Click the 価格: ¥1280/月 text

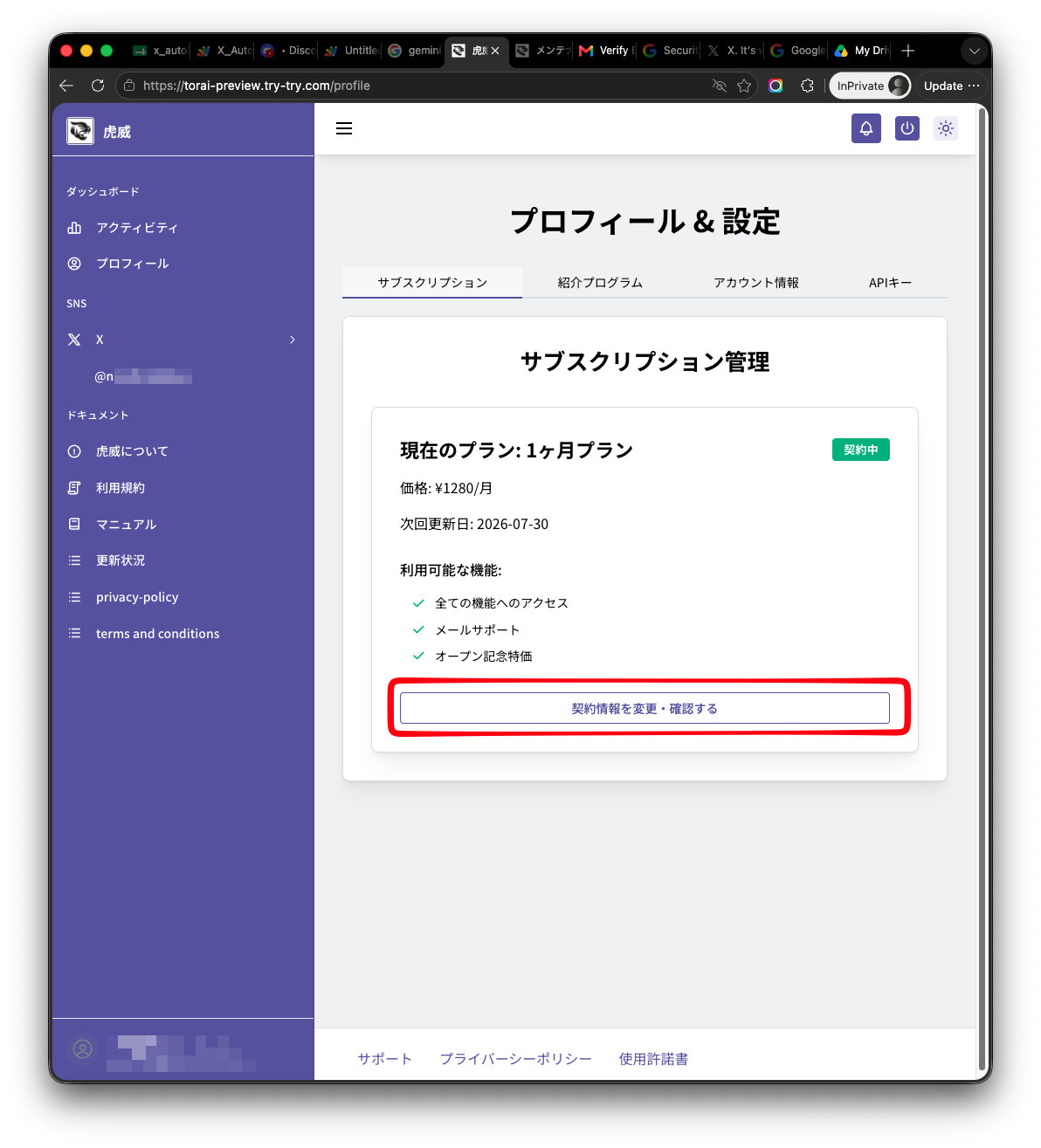click(446, 488)
